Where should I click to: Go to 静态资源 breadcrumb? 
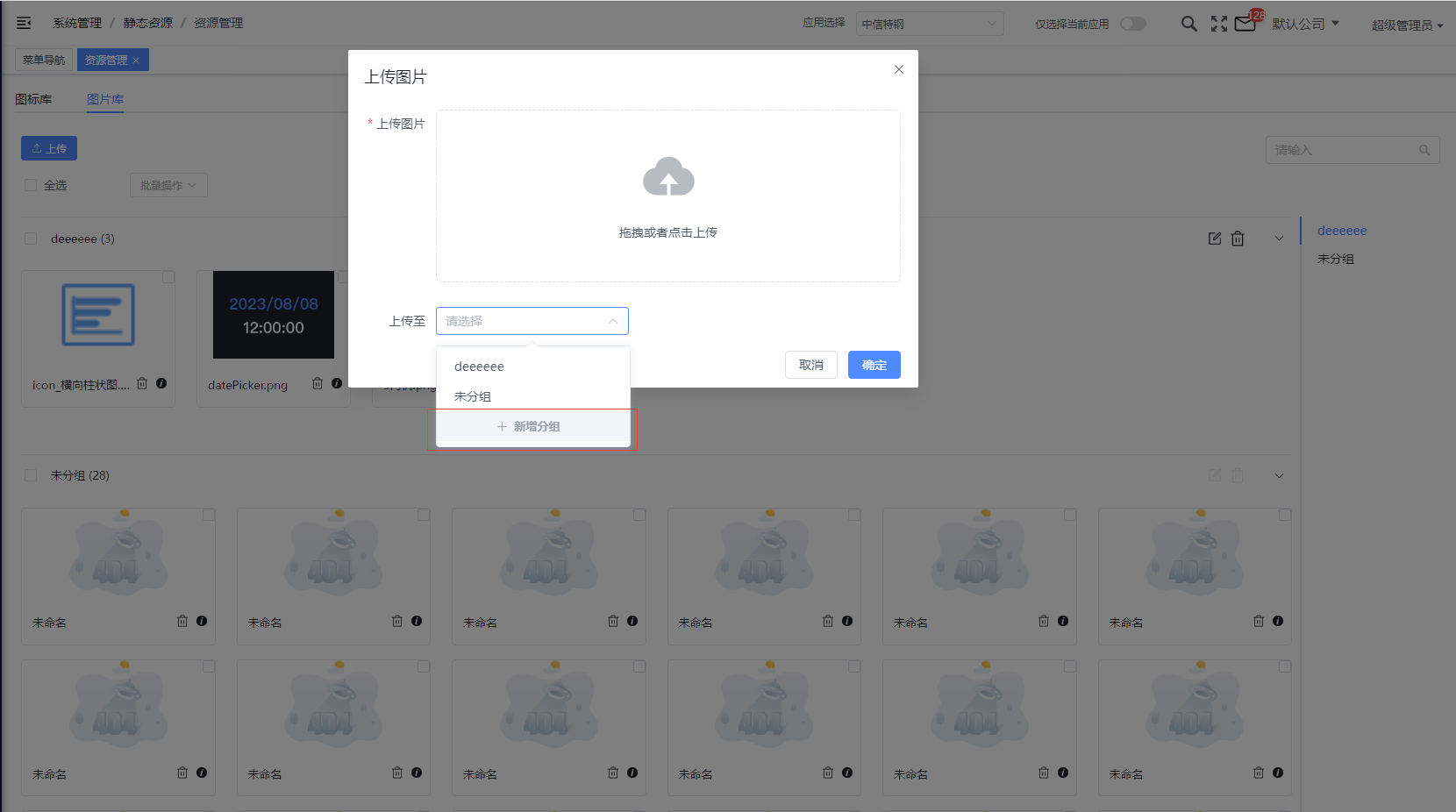pos(147,23)
